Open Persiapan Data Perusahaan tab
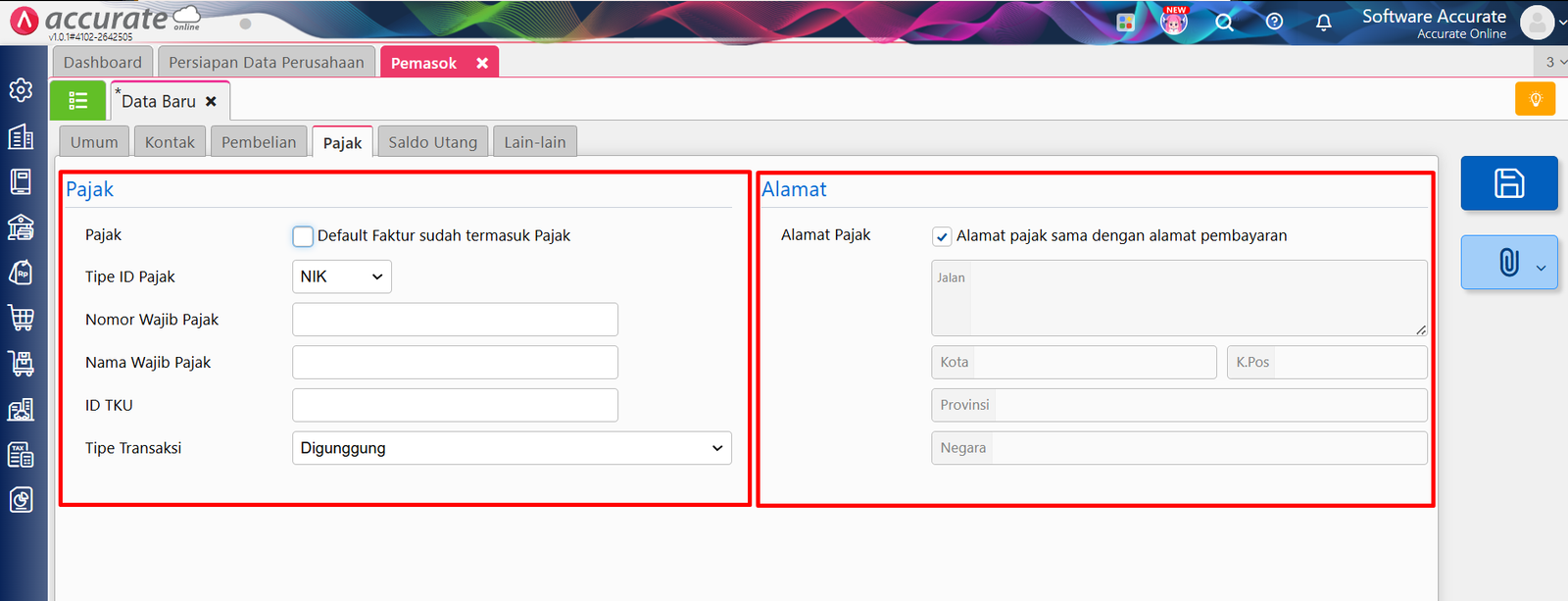 click(x=267, y=62)
